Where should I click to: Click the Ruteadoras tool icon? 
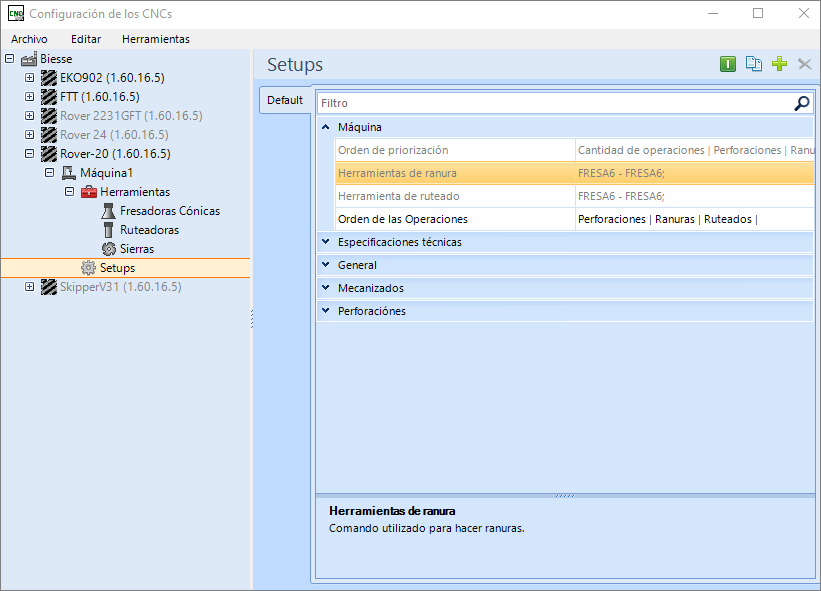pyautogui.click(x=108, y=230)
